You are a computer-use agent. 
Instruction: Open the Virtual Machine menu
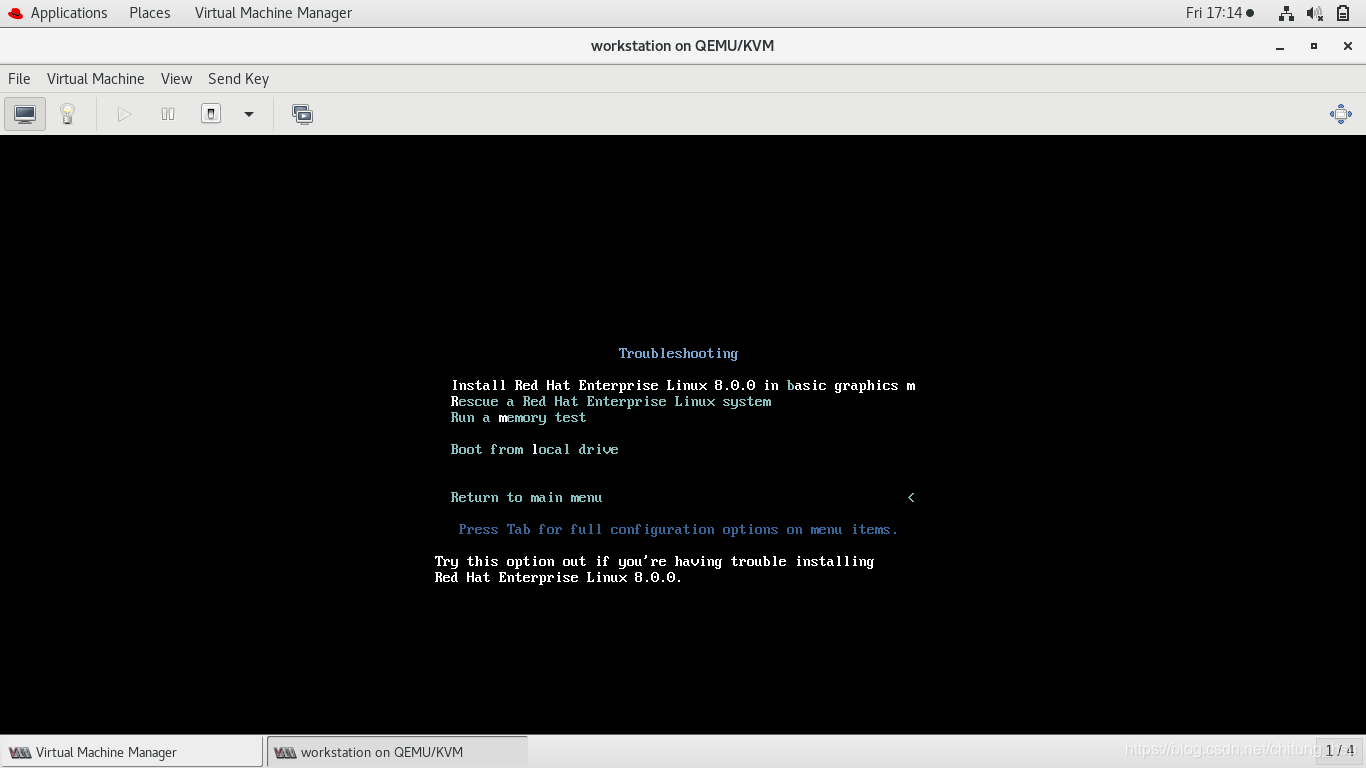(x=96, y=79)
